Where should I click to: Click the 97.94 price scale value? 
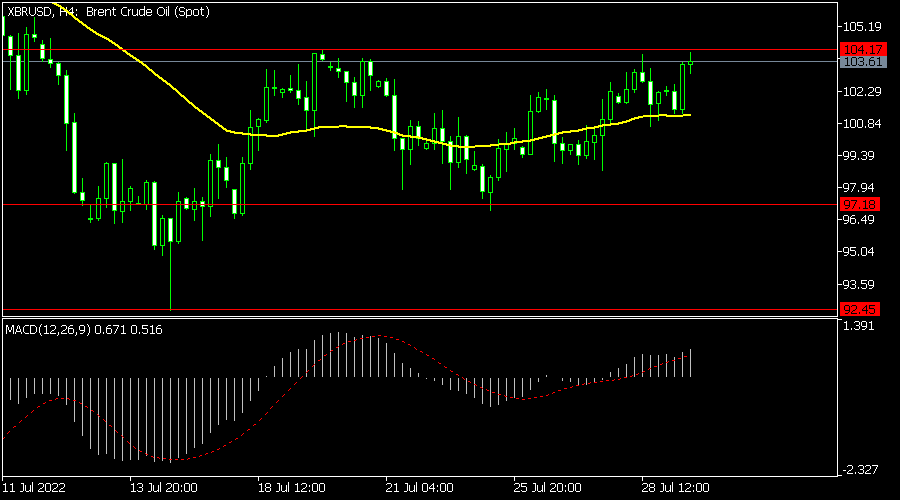(859, 188)
